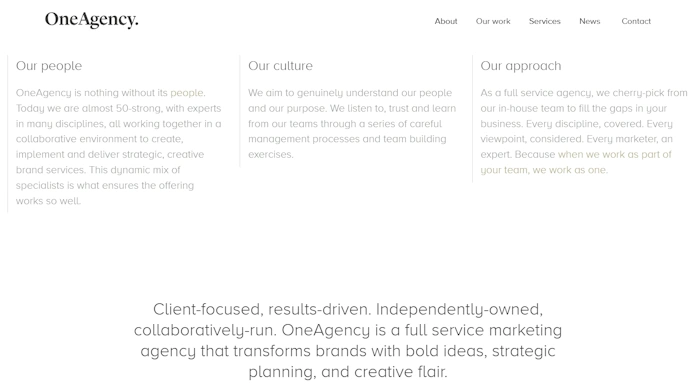700x386 pixels.
Task: Open the Contact page link
Action: [636, 21]
